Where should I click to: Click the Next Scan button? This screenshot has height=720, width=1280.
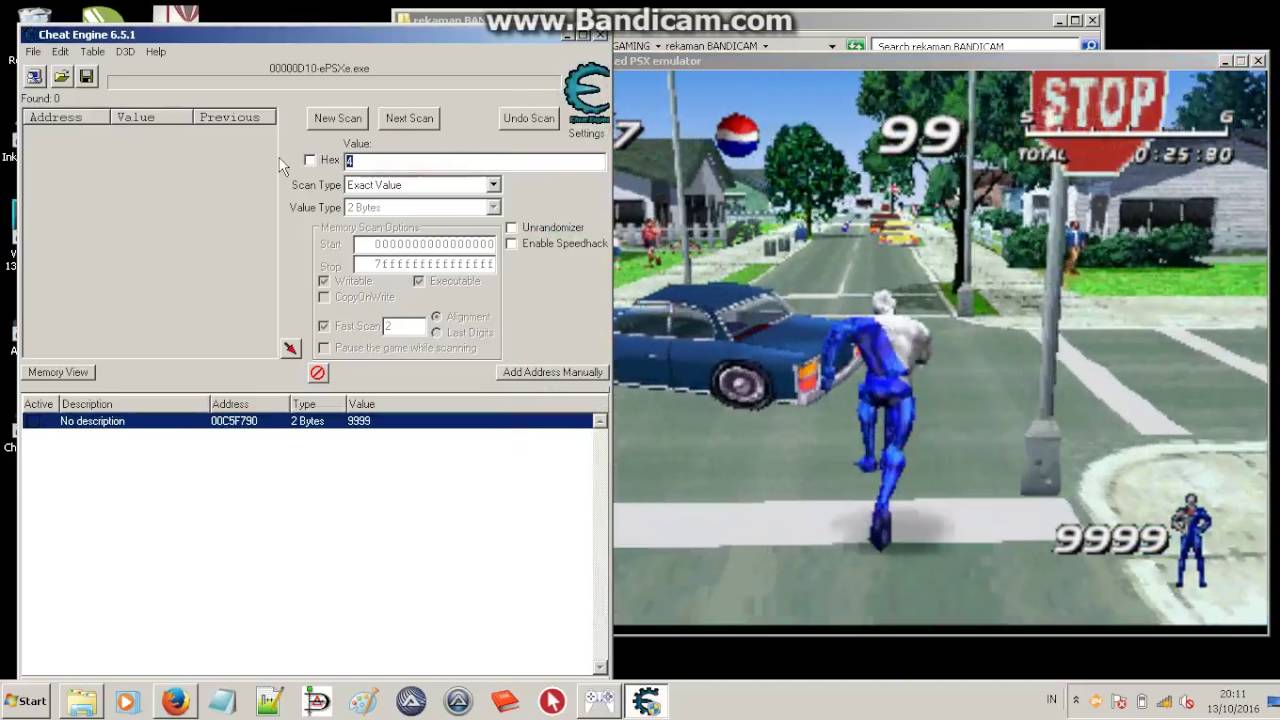coord(410,118)
